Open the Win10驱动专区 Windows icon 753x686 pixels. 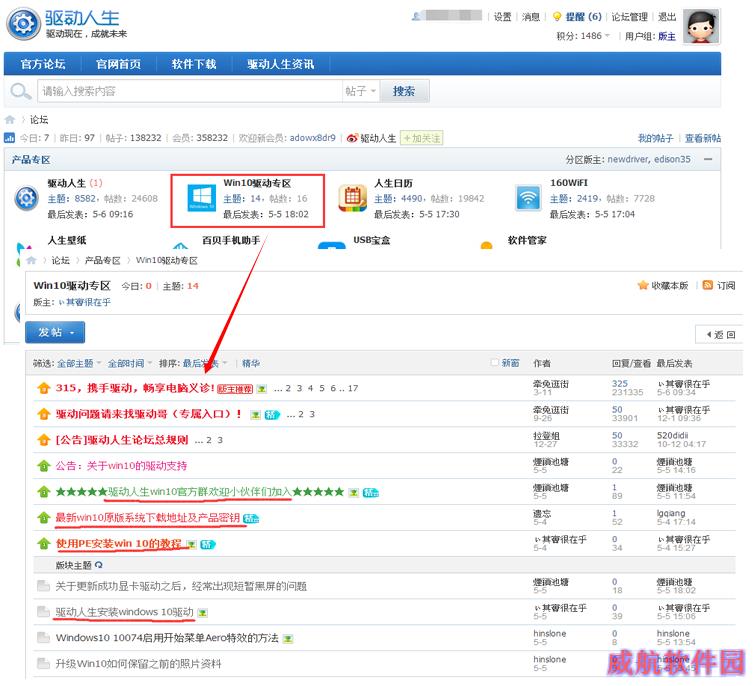coord(201,198)
